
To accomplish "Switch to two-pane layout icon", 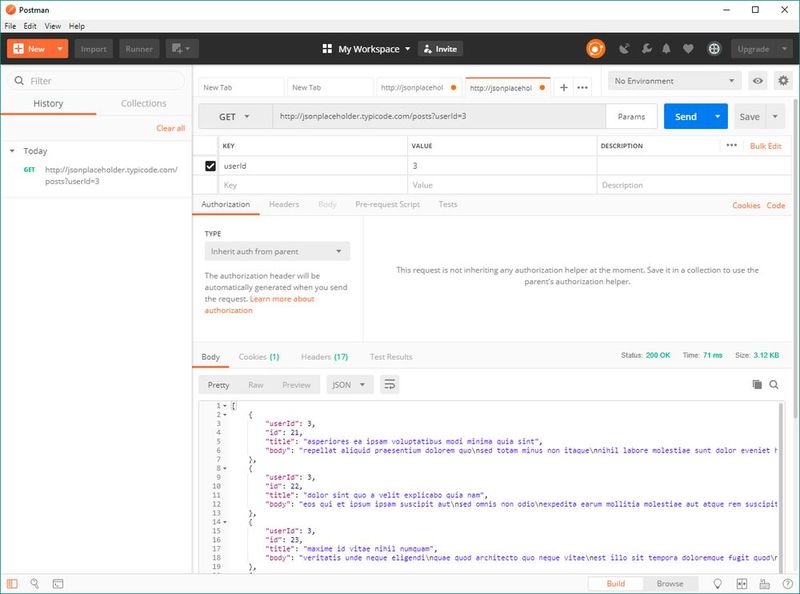I will [x=742, y=583].
